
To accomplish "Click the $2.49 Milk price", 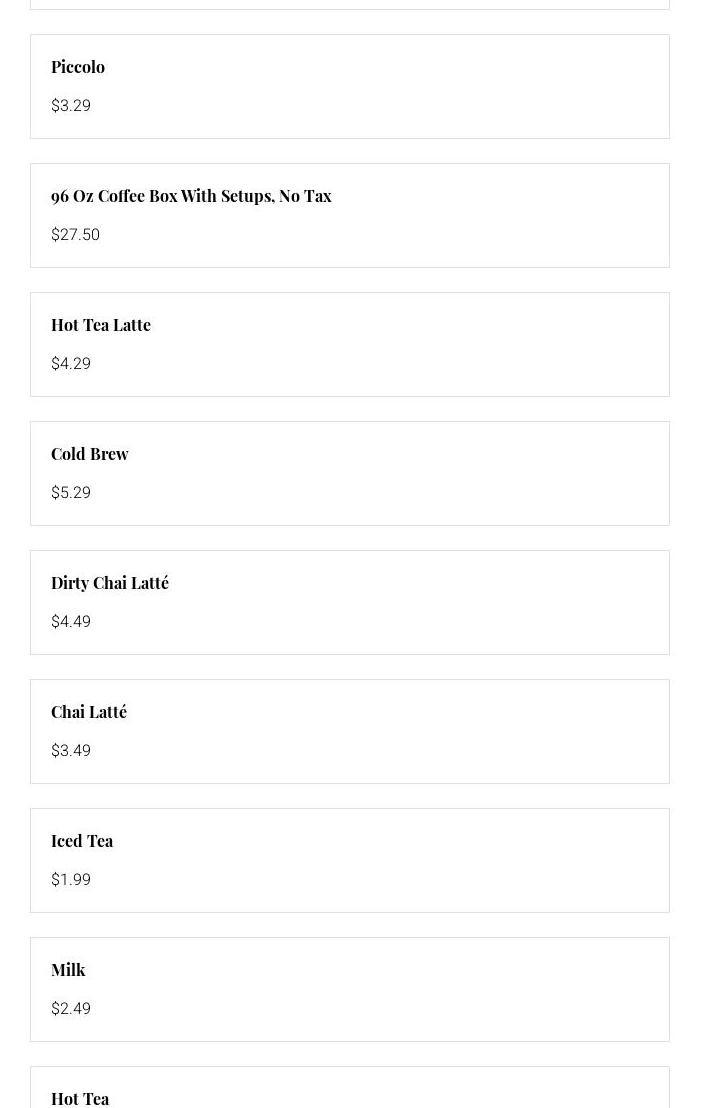I will (71, 1009).
